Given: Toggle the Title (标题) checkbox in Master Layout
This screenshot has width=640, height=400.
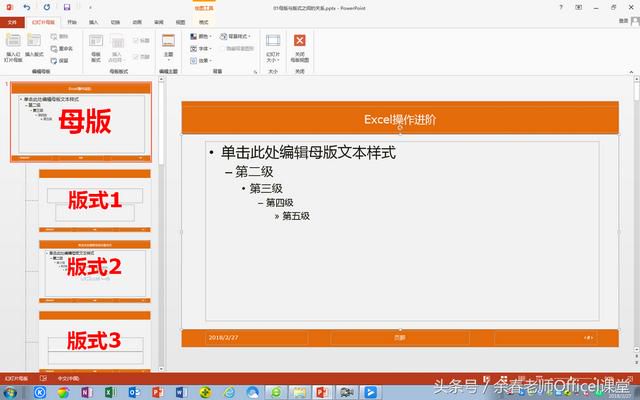Looking at the screenshot, I should click(141, 40).
